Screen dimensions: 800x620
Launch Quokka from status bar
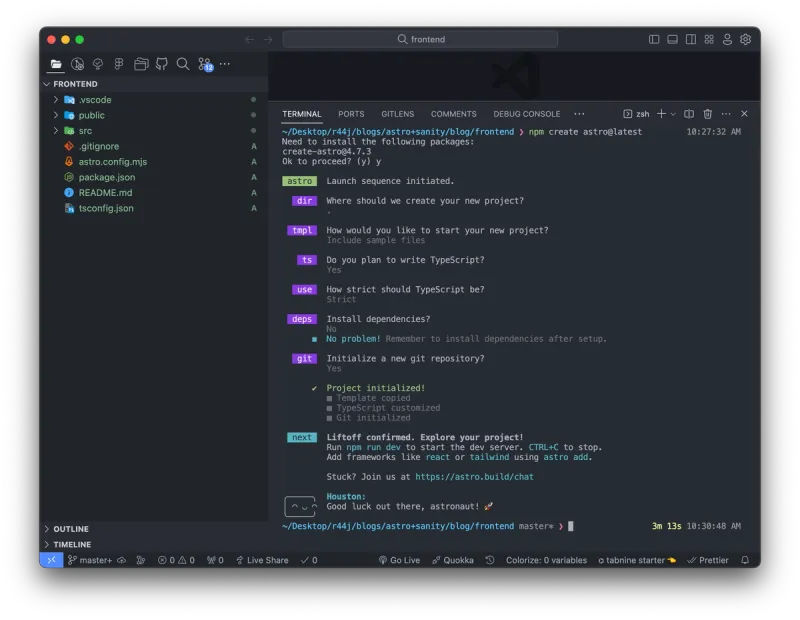click(x=453, y=560)
